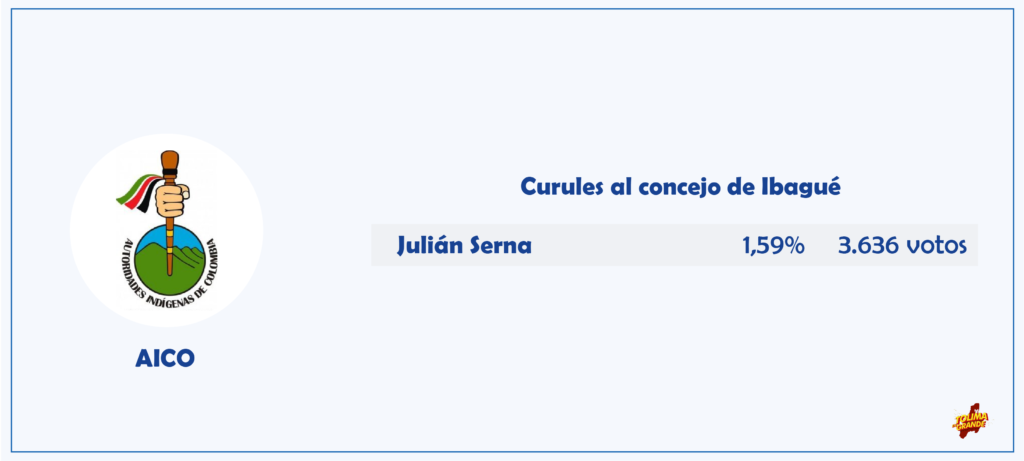Click the lower staff tip over the mountain

170,261
